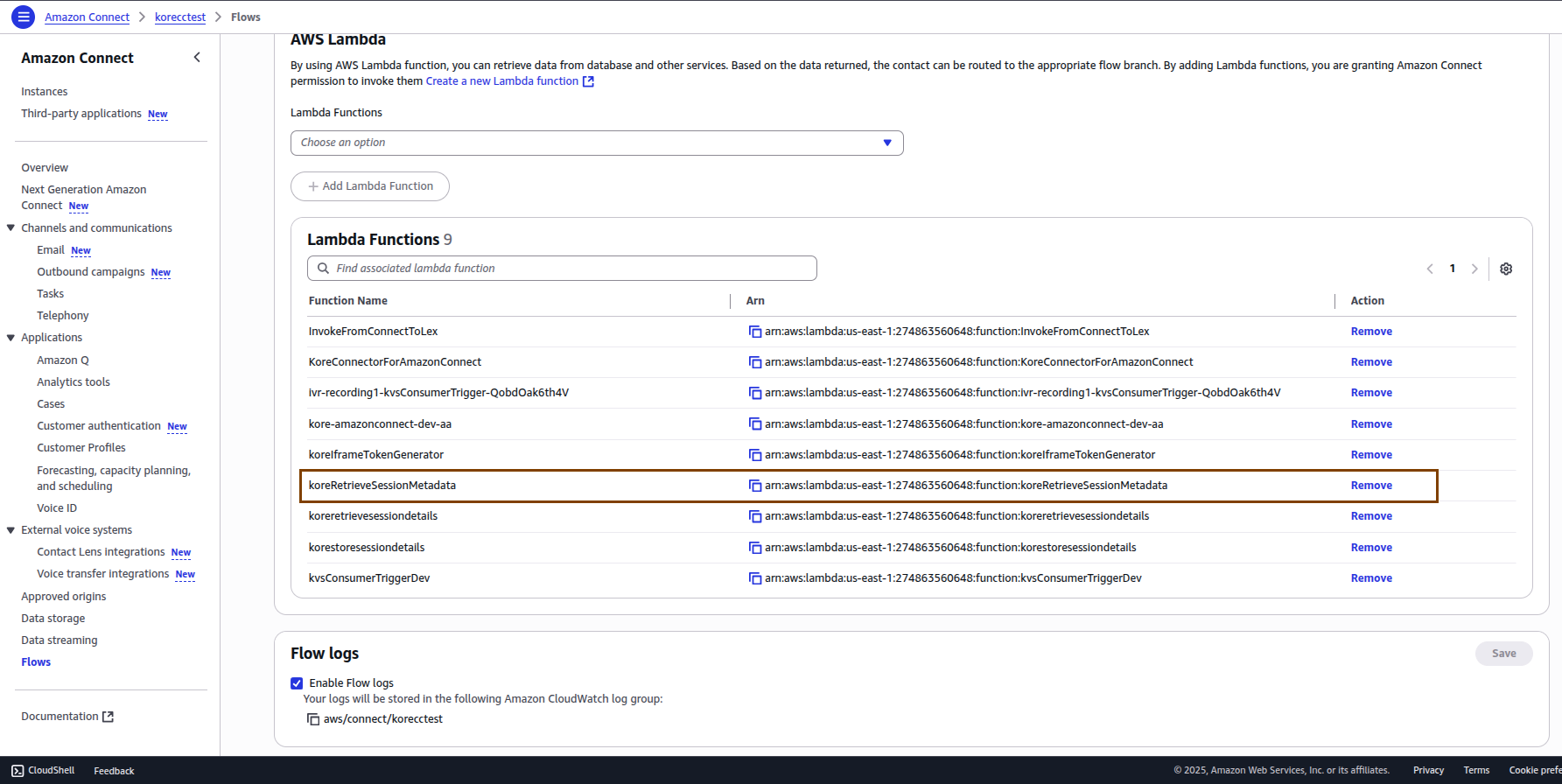The image size is (1562, 784).
Task: Copy the InvokeFromConnectToLex ARN
Action: click(x=754, y=332)
